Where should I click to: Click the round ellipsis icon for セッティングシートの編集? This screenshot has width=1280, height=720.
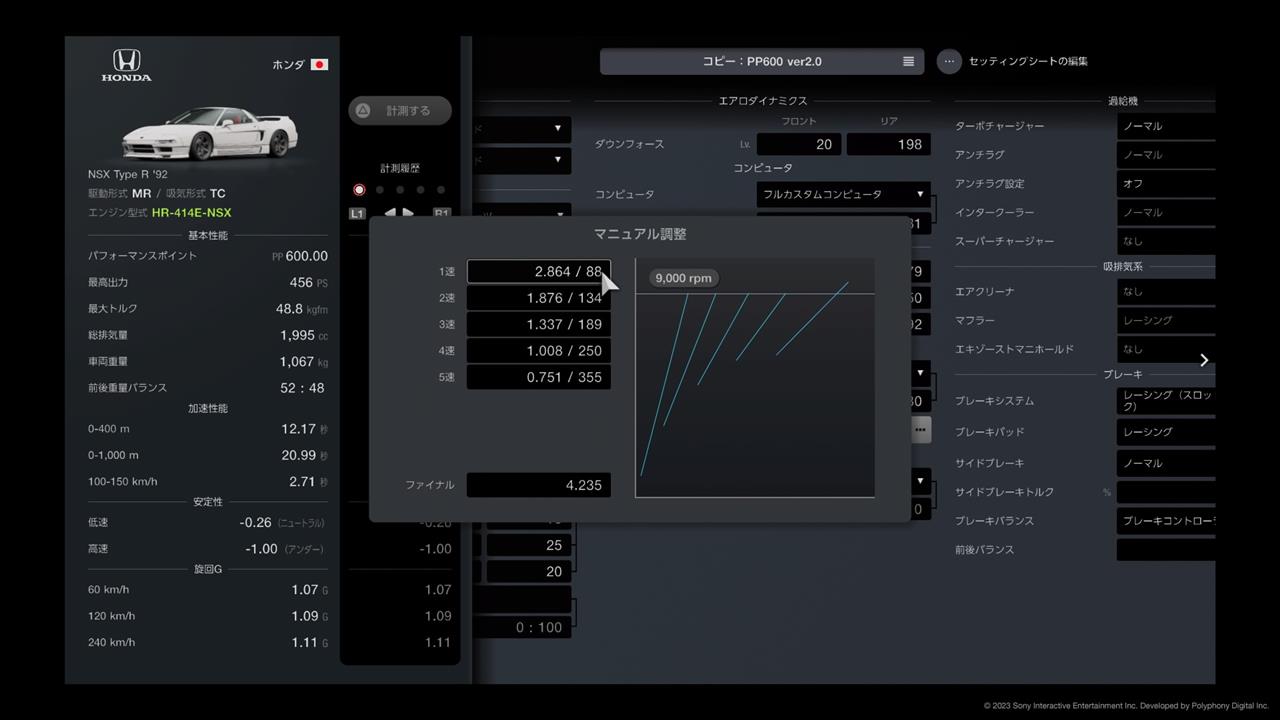[949, 61]
